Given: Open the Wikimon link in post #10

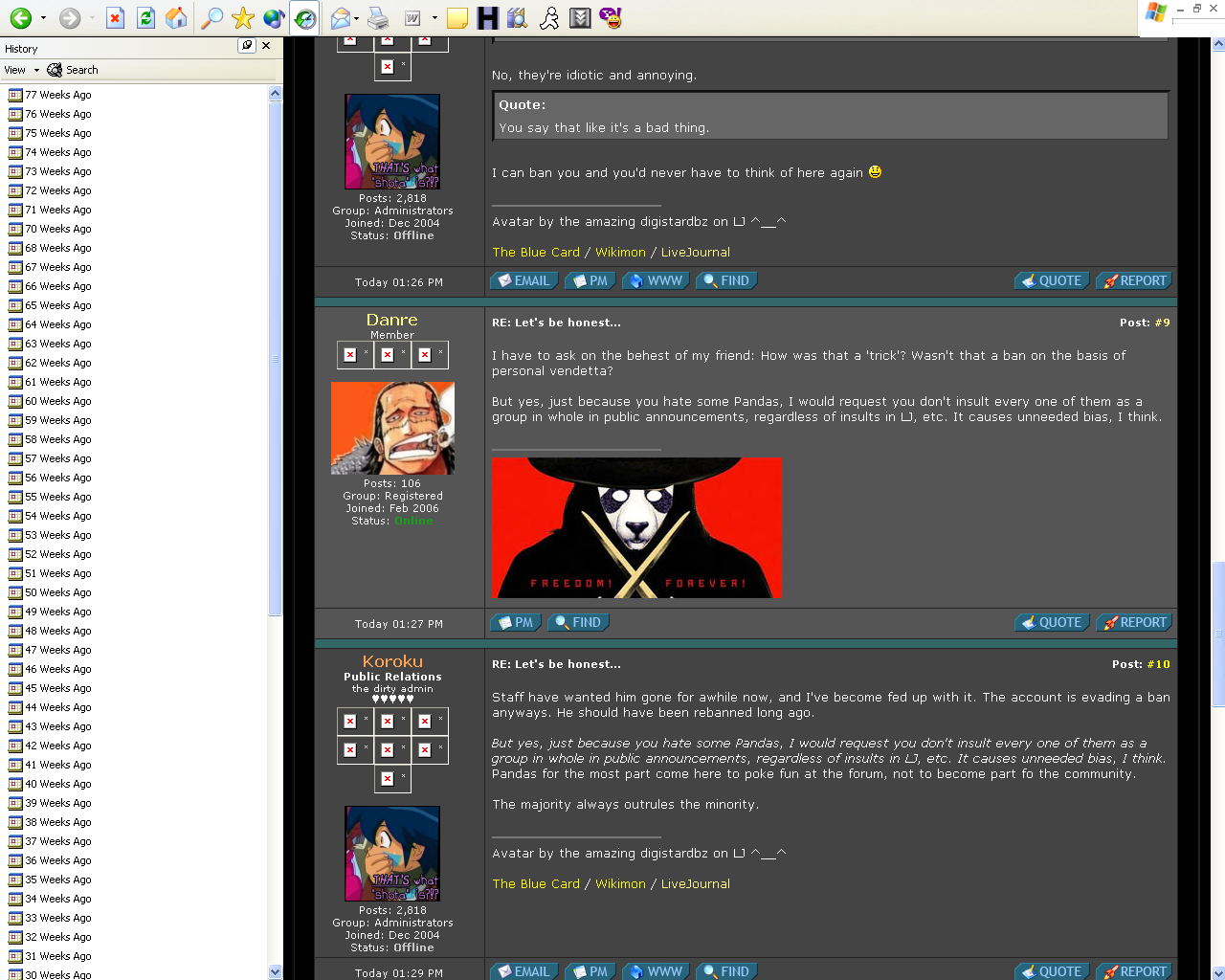Looking at the screenshot, I should [620, 883].
